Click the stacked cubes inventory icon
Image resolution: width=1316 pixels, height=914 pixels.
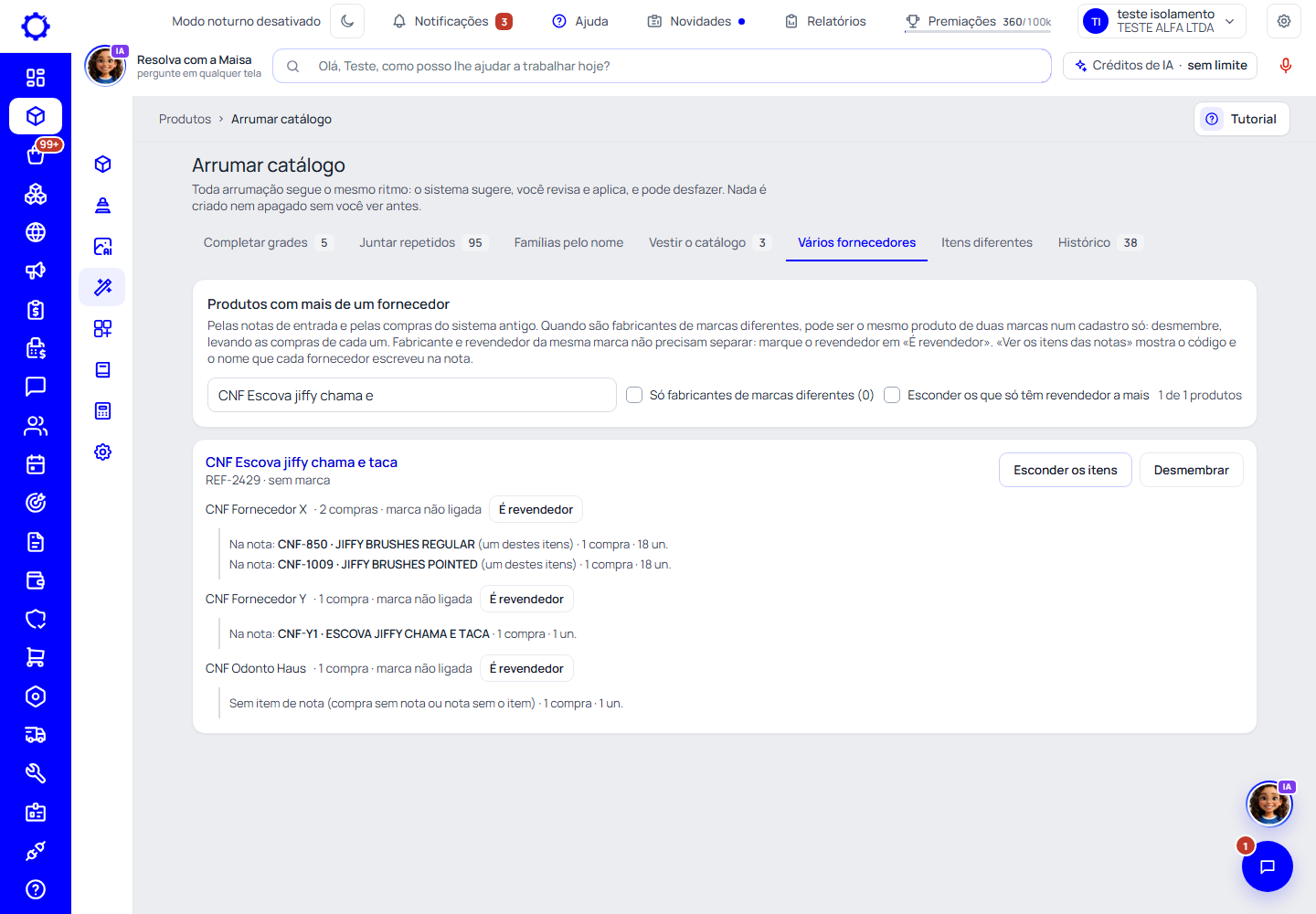[x=36, y=194]
